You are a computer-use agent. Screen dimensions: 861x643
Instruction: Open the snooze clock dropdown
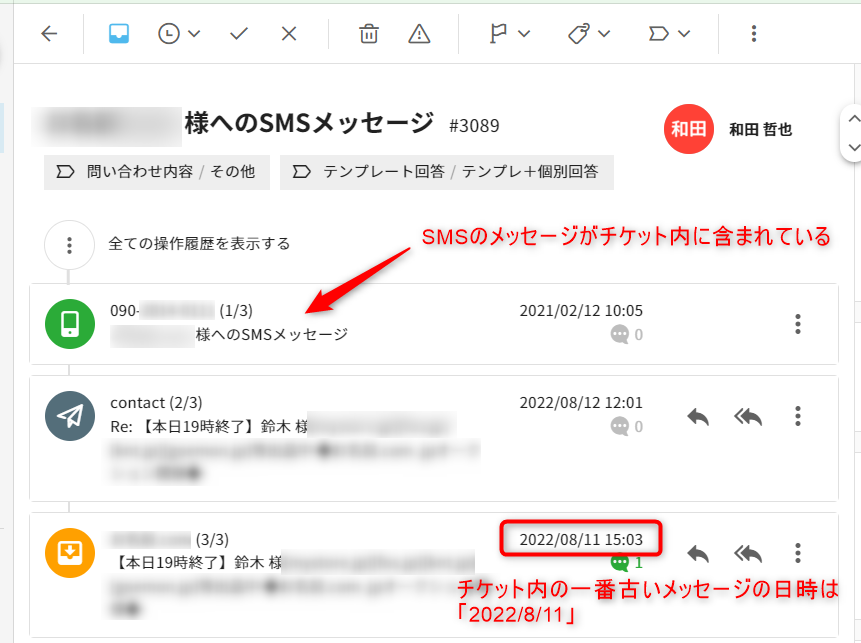(179, 33)
